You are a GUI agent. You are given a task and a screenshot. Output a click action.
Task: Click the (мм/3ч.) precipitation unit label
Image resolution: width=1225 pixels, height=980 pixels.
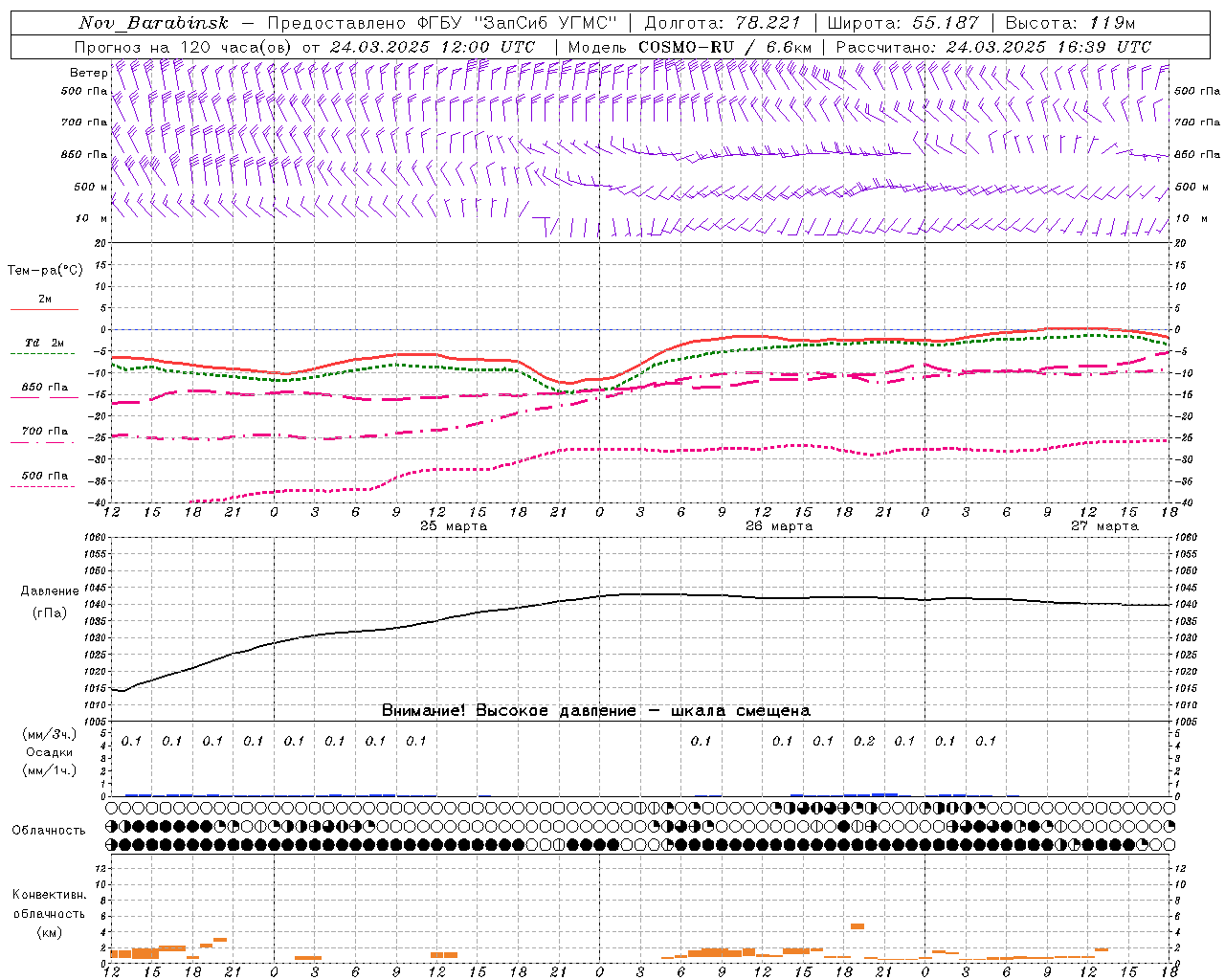tap(49, 734)
